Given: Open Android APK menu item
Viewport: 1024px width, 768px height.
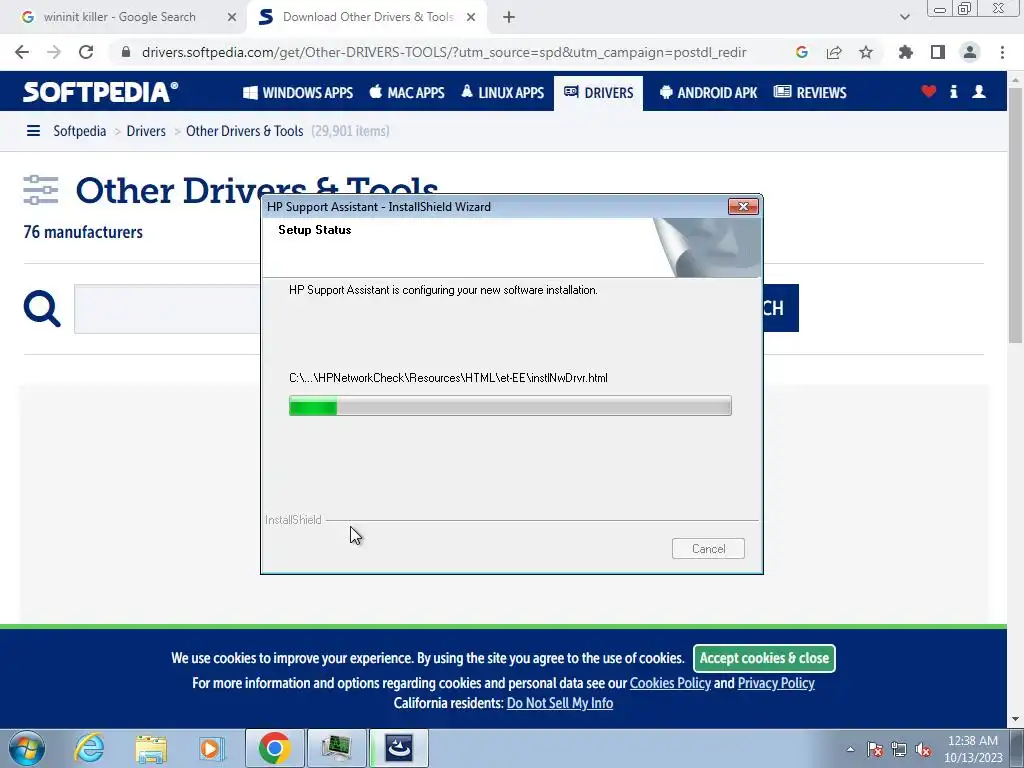Looking at the screenshot, I should point(709,93).
